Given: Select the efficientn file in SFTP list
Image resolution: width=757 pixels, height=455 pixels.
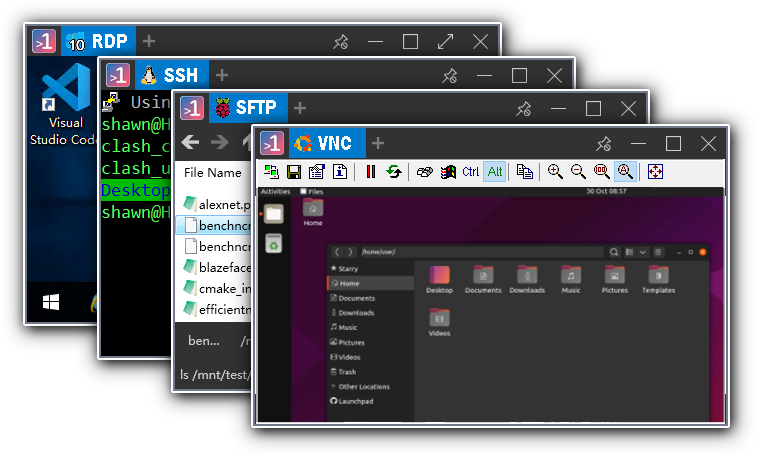Looking at the screenshot, I should click(x=216, y=309).
